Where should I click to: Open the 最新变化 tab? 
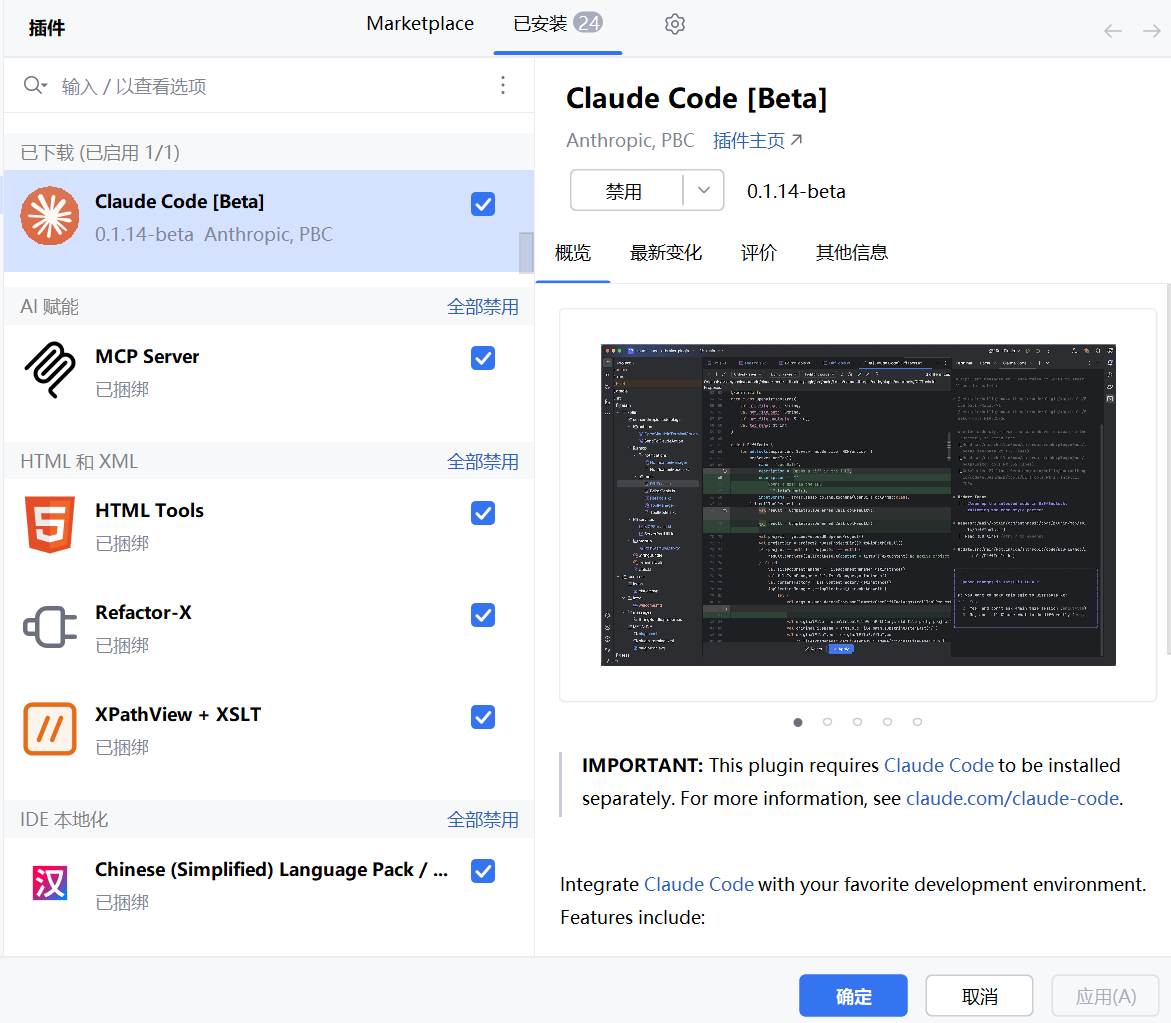click(x=665, y=253)
